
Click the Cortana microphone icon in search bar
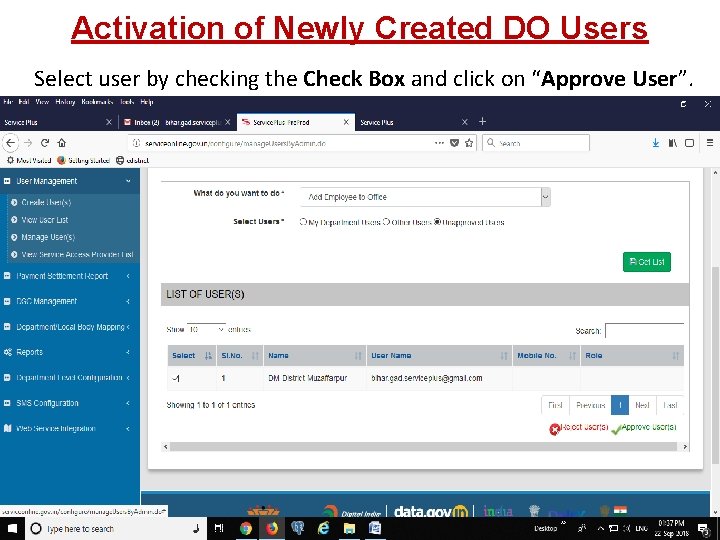point(196,529)
